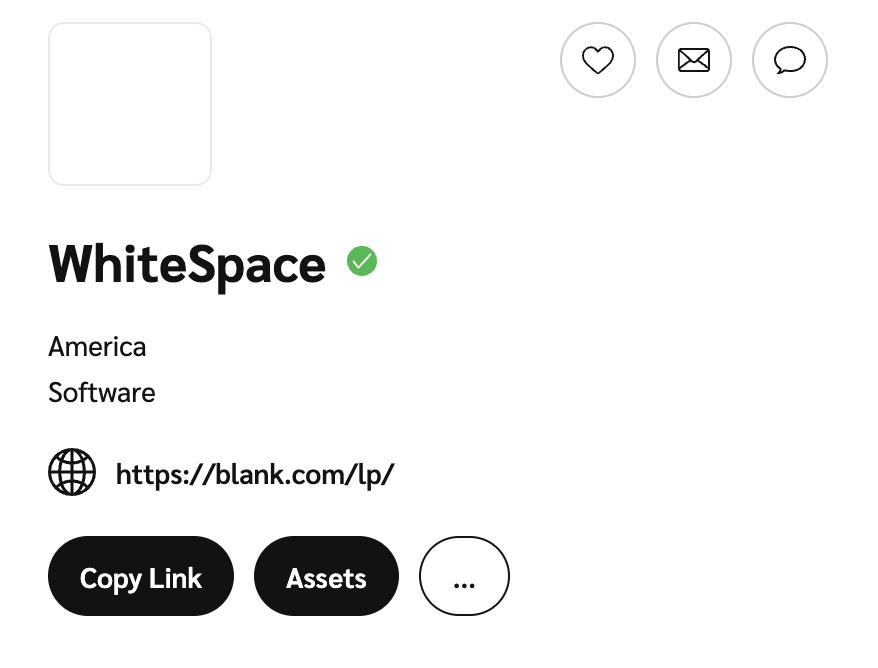View WhiteSpace brand assets
The image size is (878, 668).
click(x=326, y=577)
